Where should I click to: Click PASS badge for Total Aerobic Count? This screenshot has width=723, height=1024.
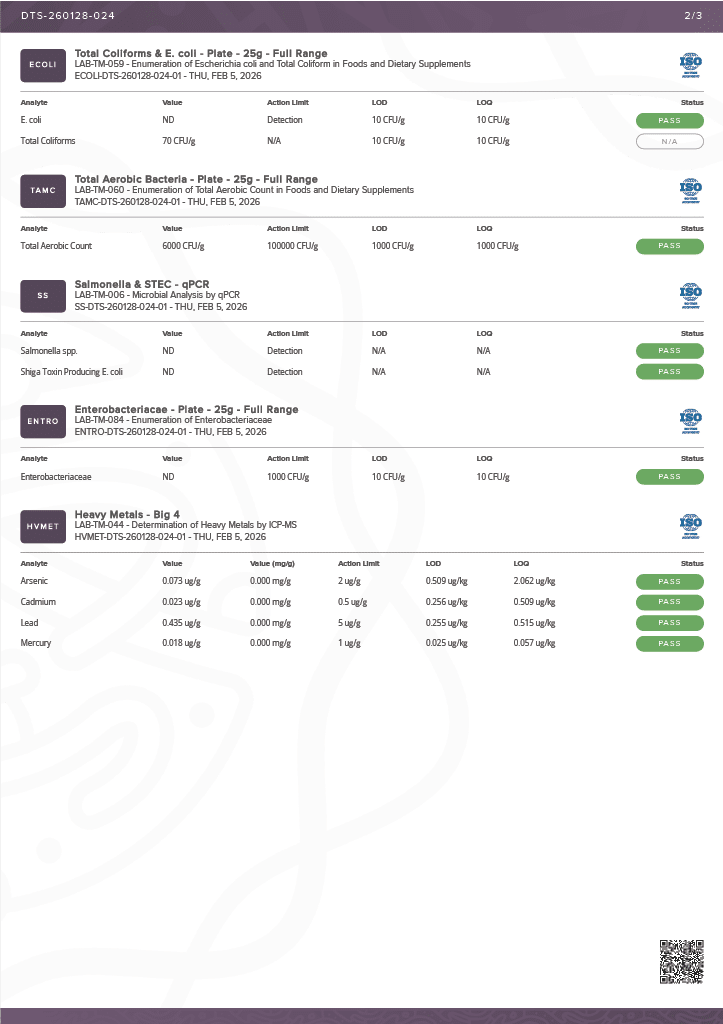pyautogui.click(x=670, y=246)
